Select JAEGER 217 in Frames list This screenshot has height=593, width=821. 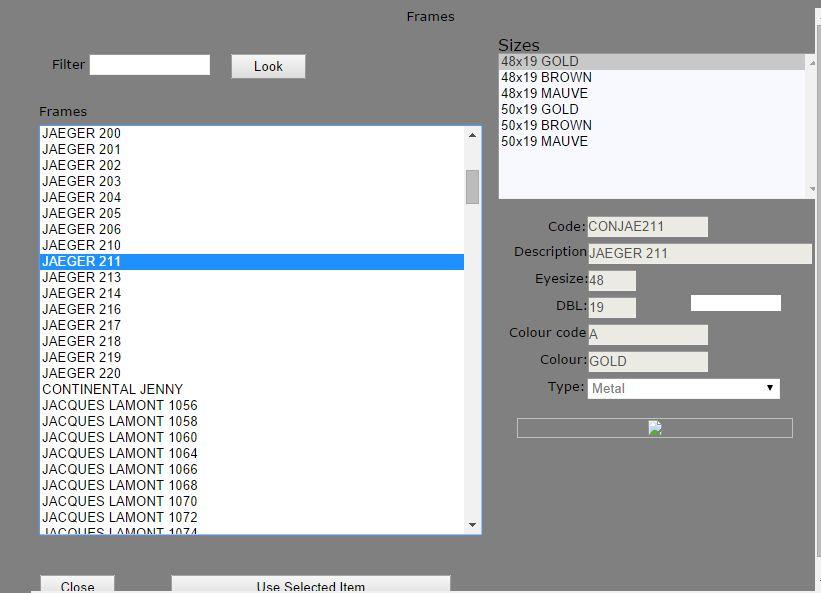click(x=252, y=326)
